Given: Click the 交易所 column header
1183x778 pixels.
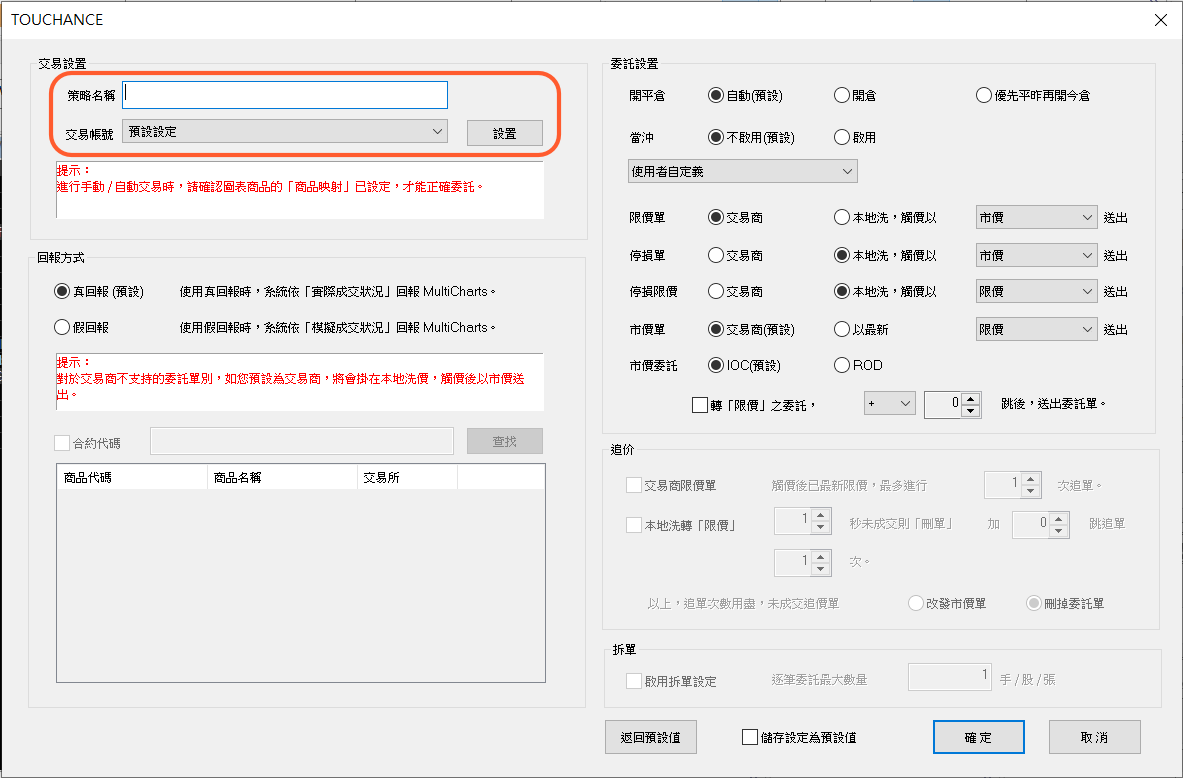Looking at the screenshot, I should [407, 477].
